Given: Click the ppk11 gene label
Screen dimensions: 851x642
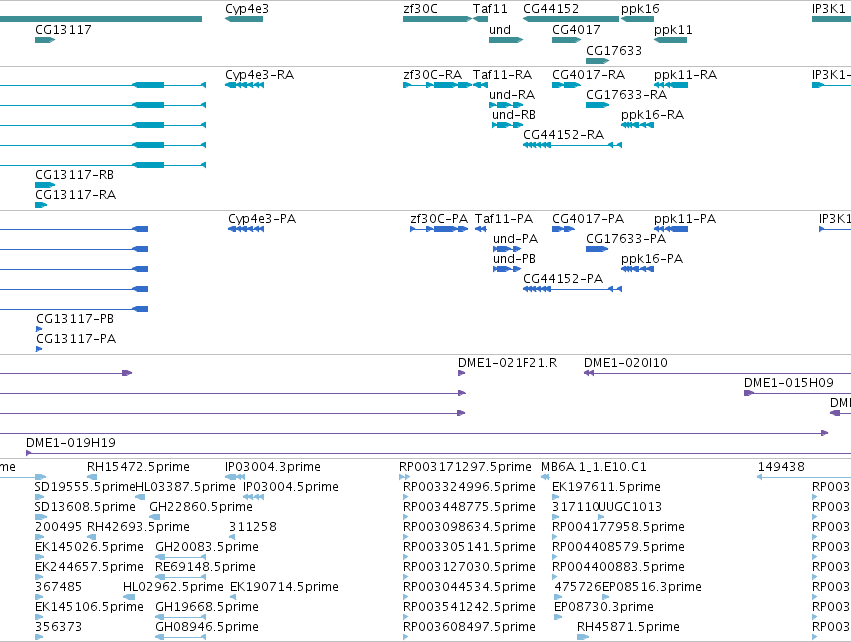Looking at the screenshot, I should coord(673,30).
